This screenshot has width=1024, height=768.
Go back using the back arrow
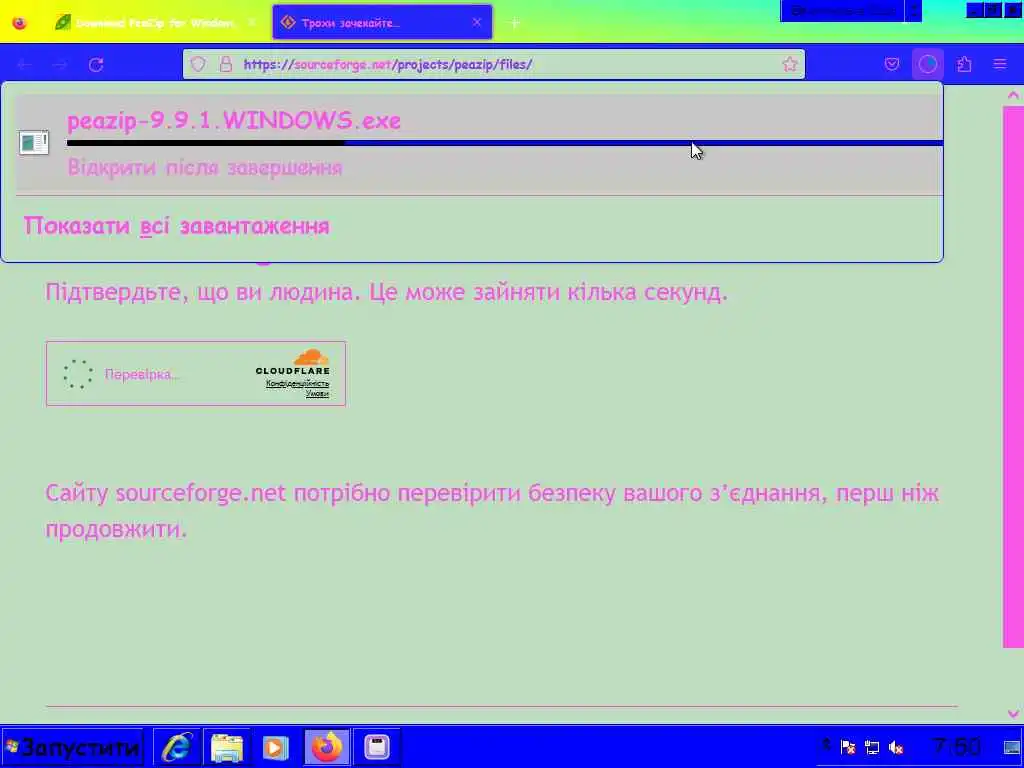pyautogui.click(x=24, y=65)
